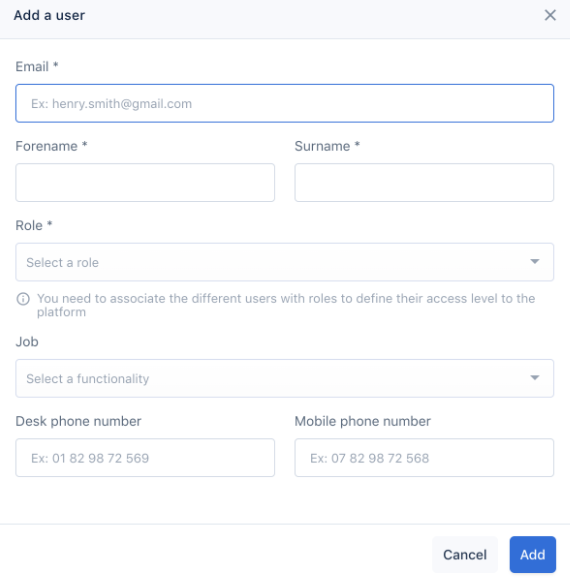Click the Mobile phone number field

pos(424,458)
